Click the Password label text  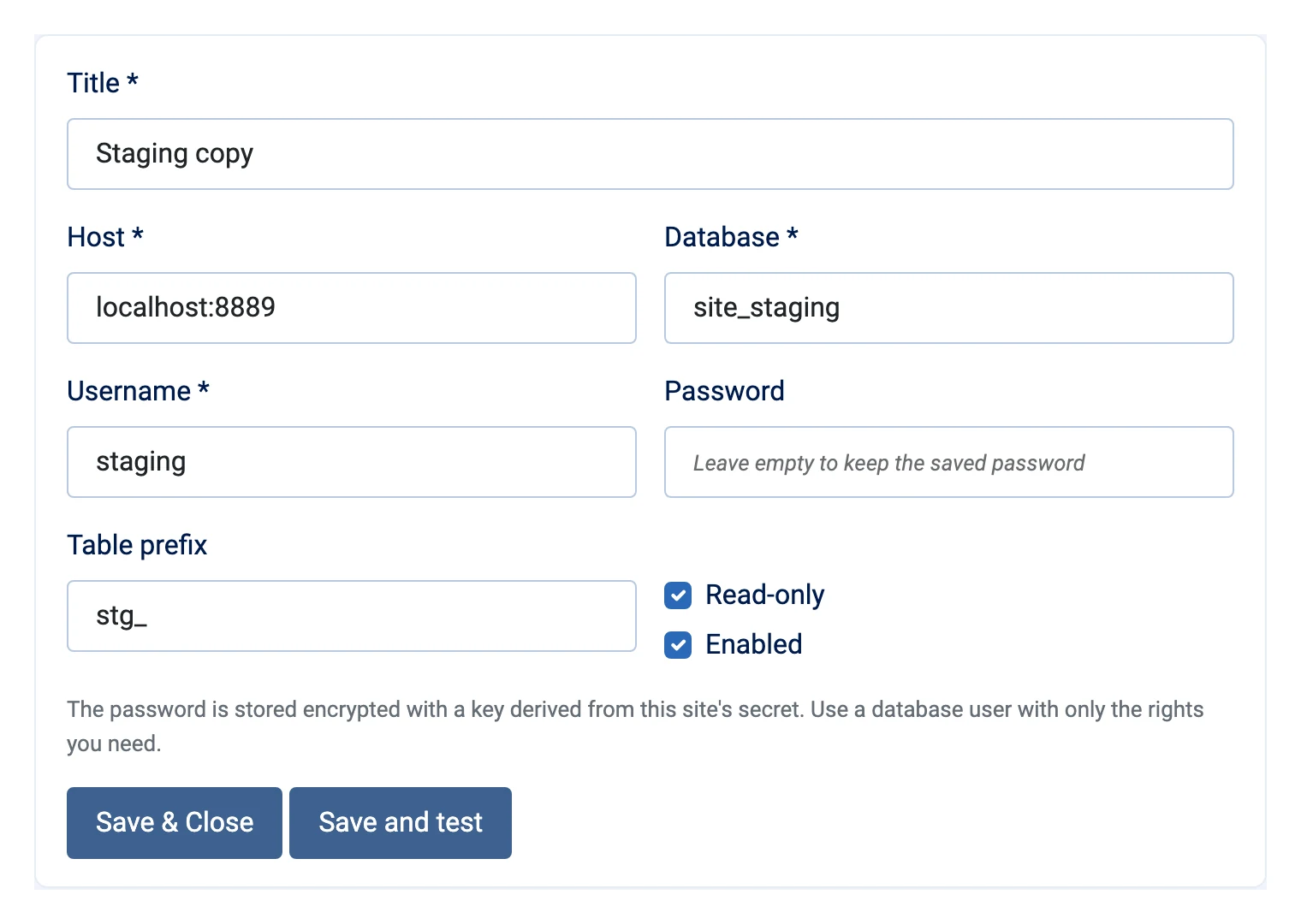pos(725,391)
